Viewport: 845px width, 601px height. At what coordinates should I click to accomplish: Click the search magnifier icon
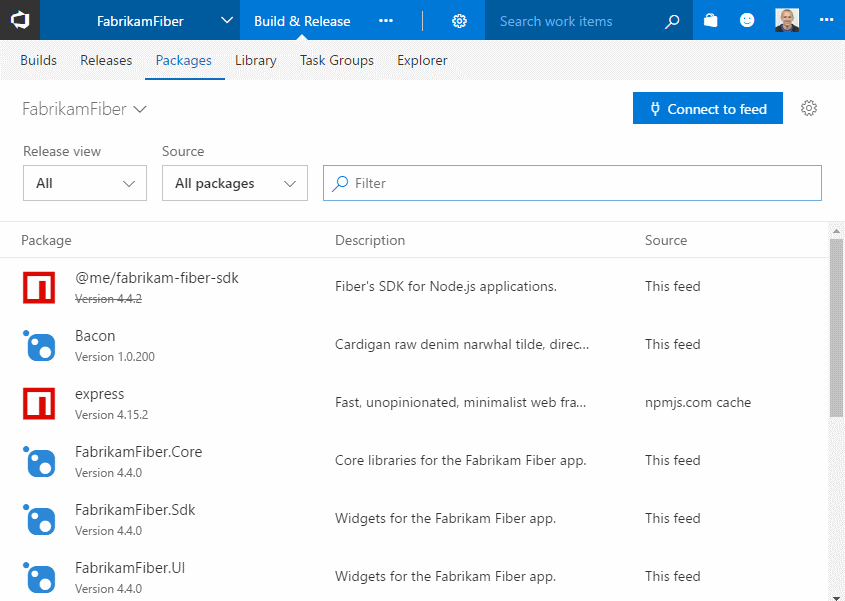[672, 21]
